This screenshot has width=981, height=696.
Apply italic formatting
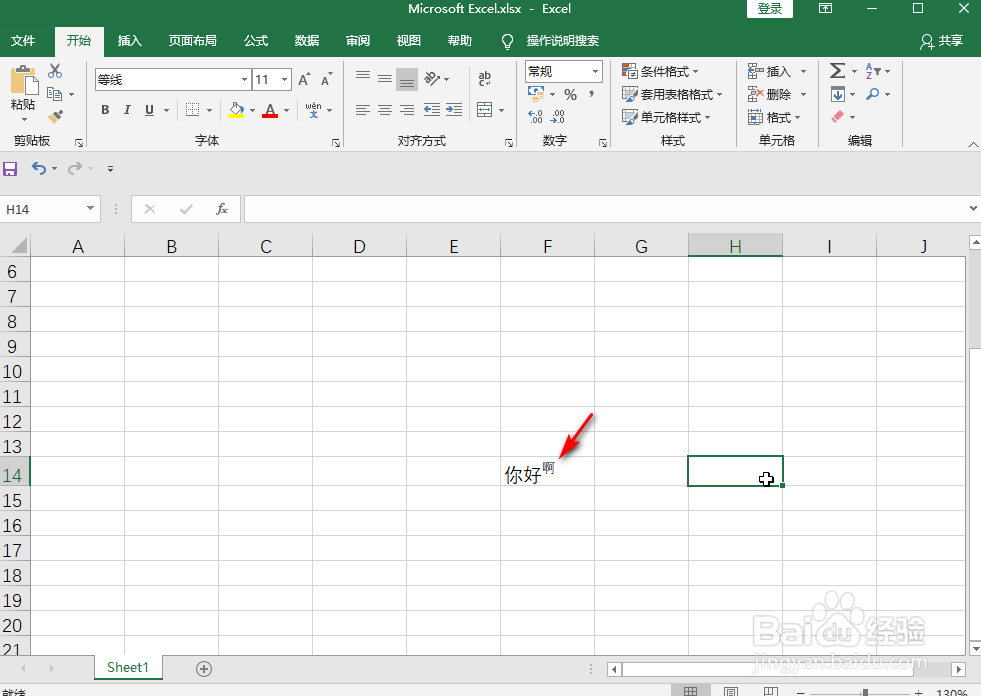(x=126, y=110)
